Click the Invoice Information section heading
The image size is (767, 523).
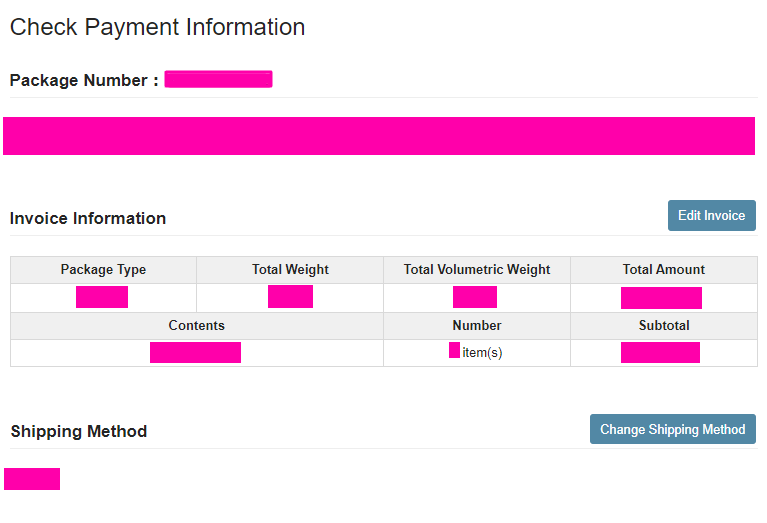(x=88, y=218)
